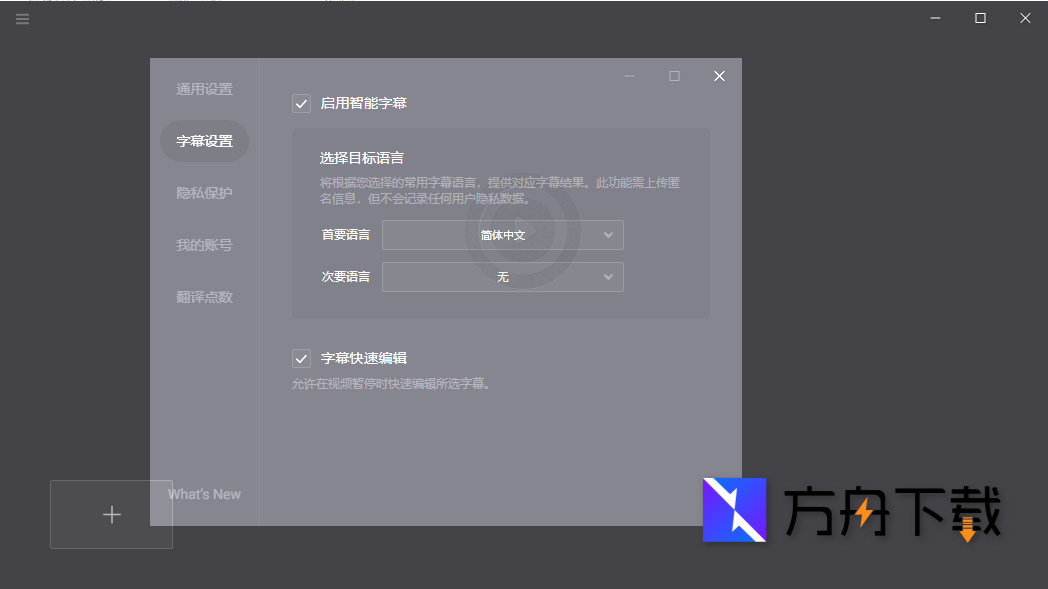
Task: Open the 次要语言 dropdown showing 无
Action: pos(503,276)
